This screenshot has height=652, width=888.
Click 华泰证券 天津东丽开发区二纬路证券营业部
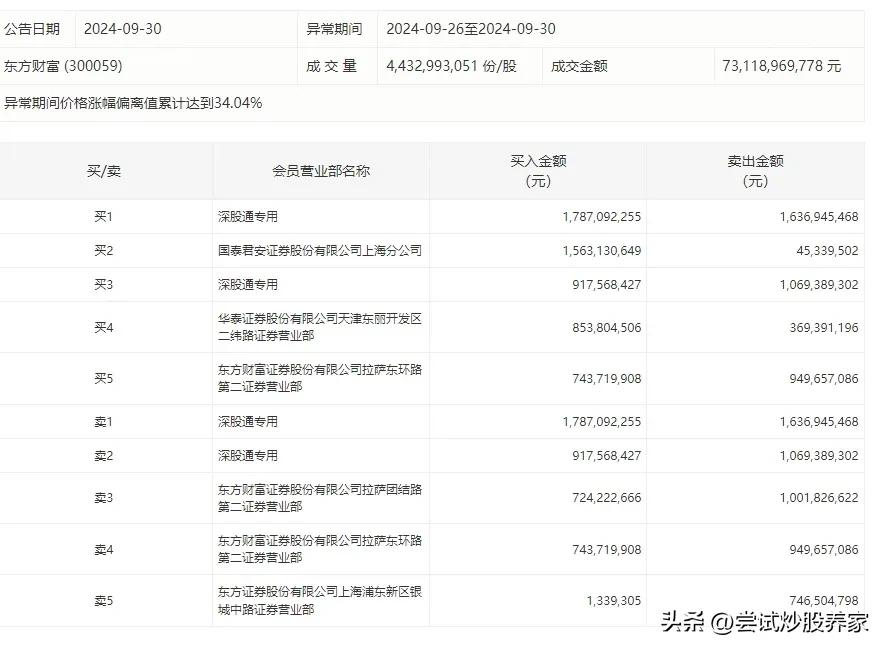320,327
